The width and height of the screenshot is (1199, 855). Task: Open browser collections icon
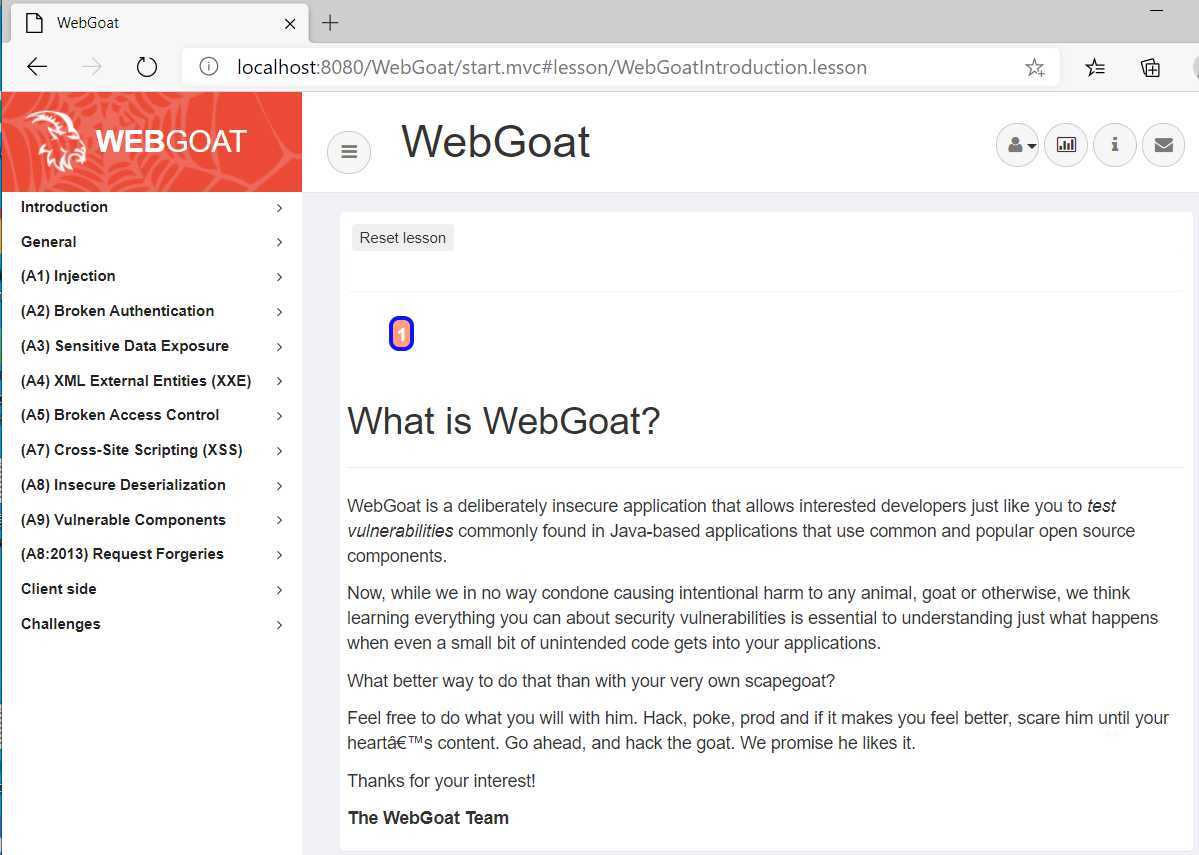[x=1149, y=67]
